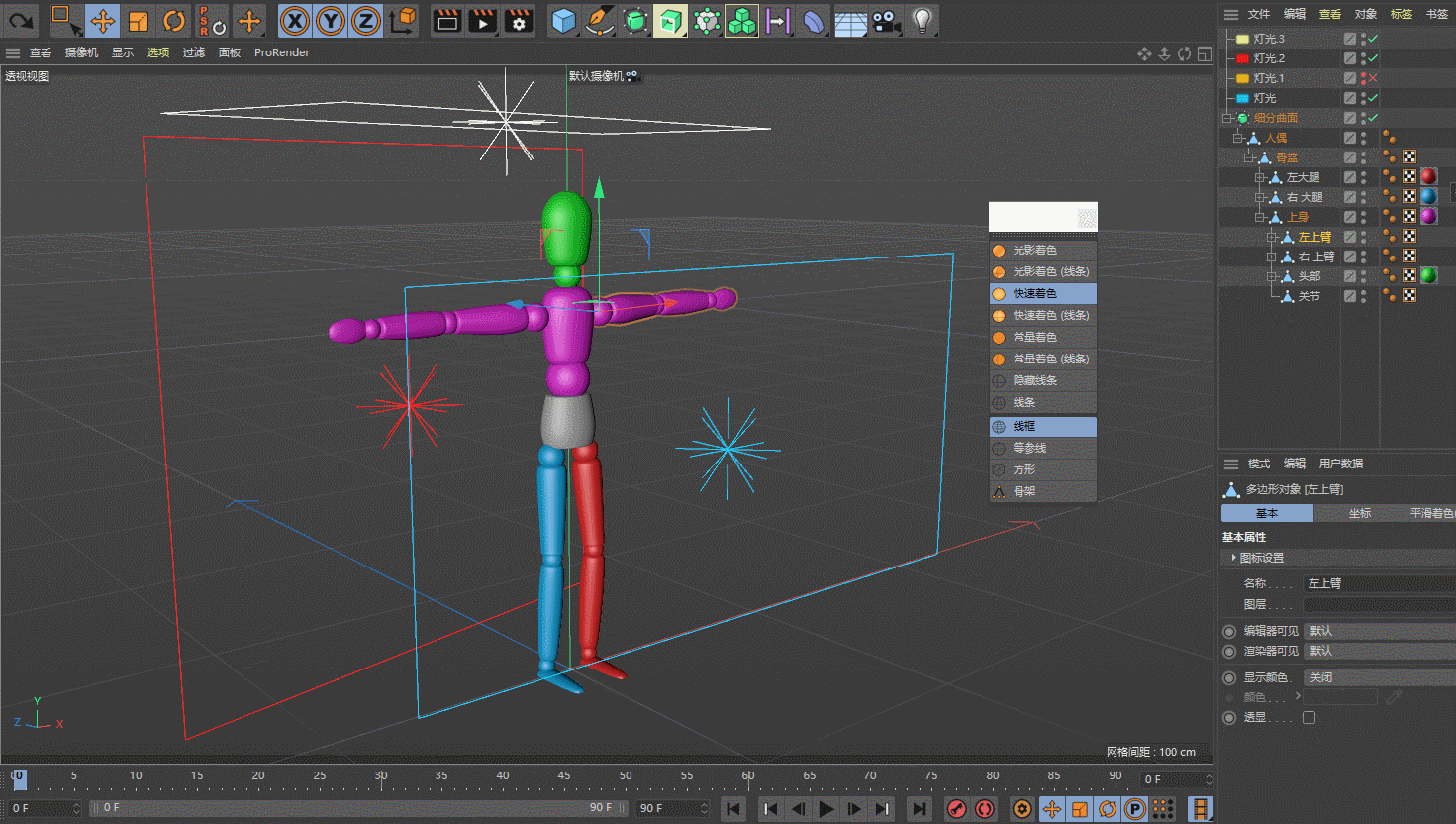The image size is (1456, 824).
Task: Collapse the 骨盆 tree node
Action: (1249, 157)
